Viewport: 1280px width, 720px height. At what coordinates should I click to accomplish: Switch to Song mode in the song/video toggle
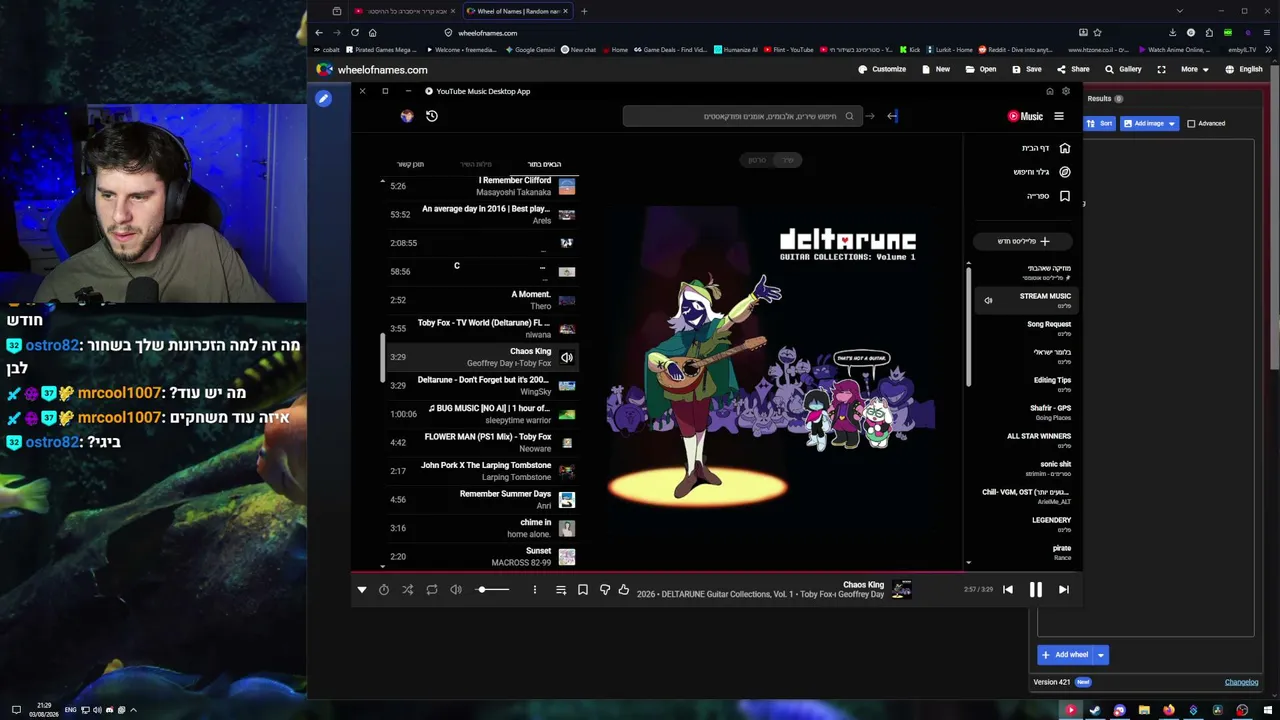coord(788,160)
